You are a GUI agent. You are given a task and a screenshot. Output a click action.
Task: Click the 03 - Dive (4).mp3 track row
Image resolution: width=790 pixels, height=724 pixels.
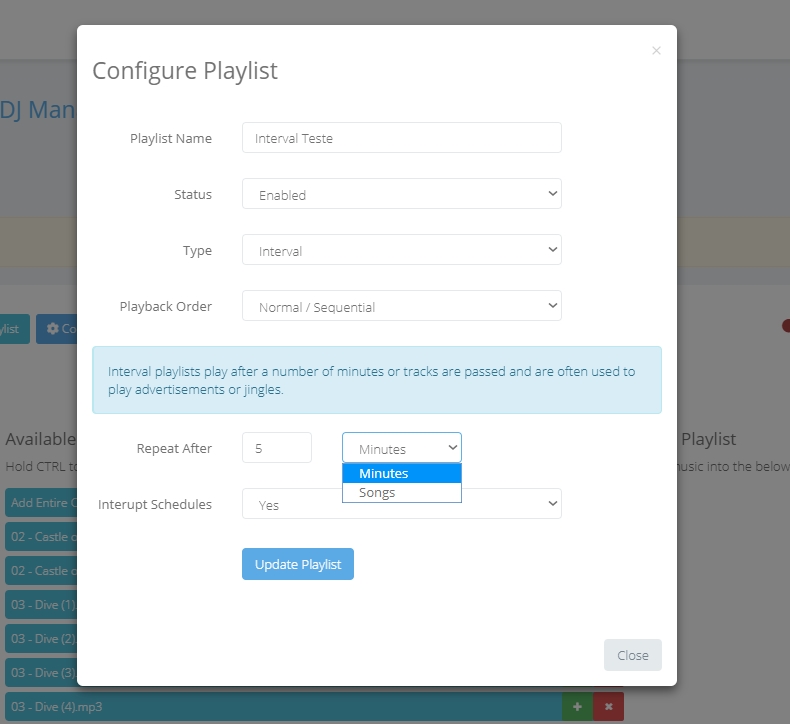click(283, 707)
